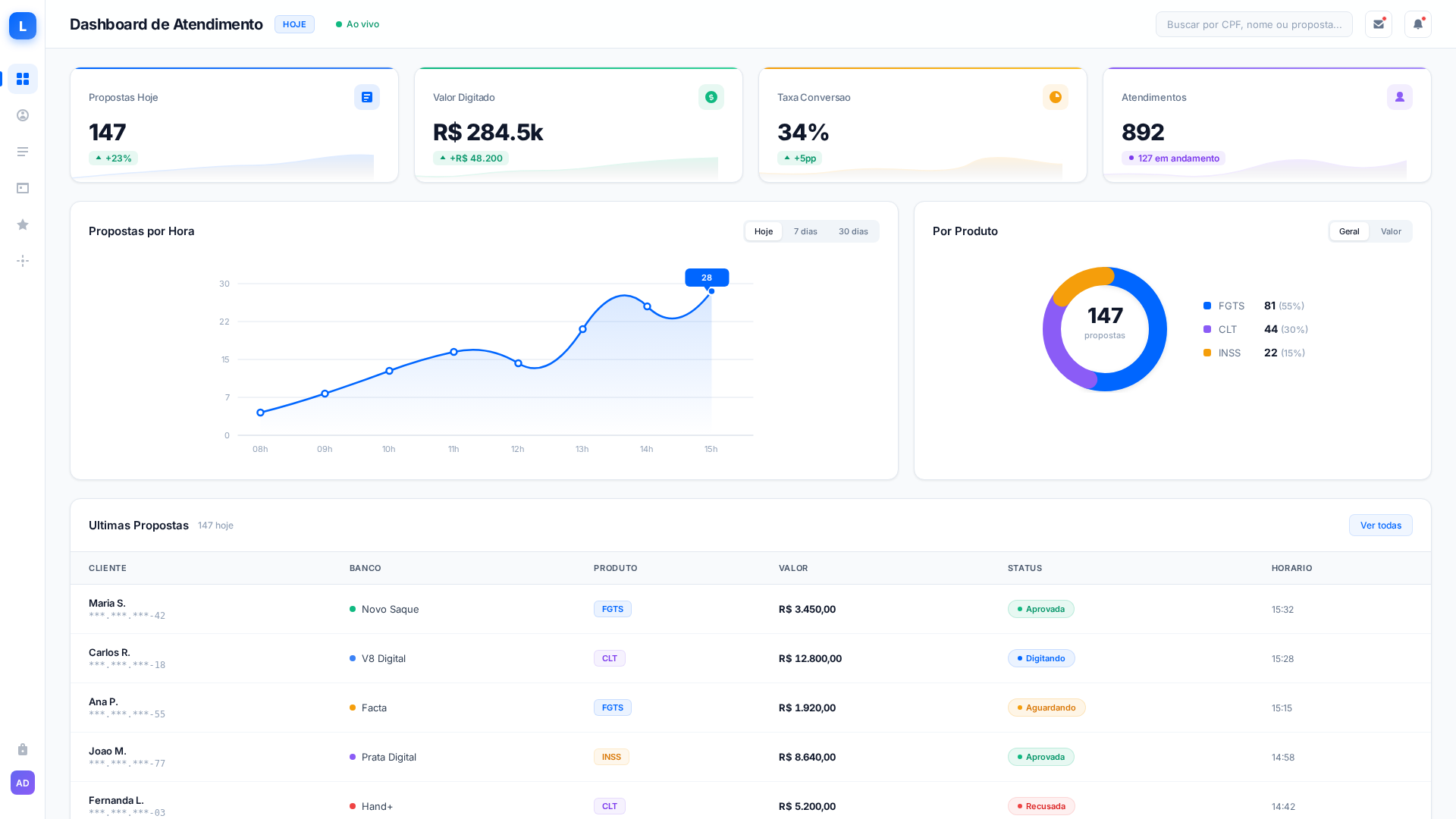Click the 15h data point on chart

(x=711, y=291)
